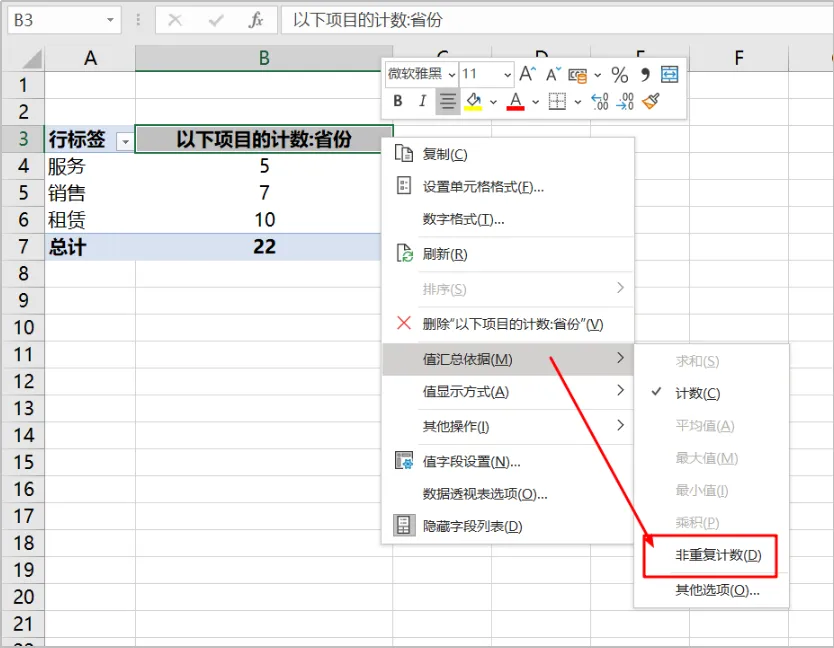Image resolution: width=834 pixels, height=648 pixels.
Task: Click the grand total value 22
Action: 264,247
